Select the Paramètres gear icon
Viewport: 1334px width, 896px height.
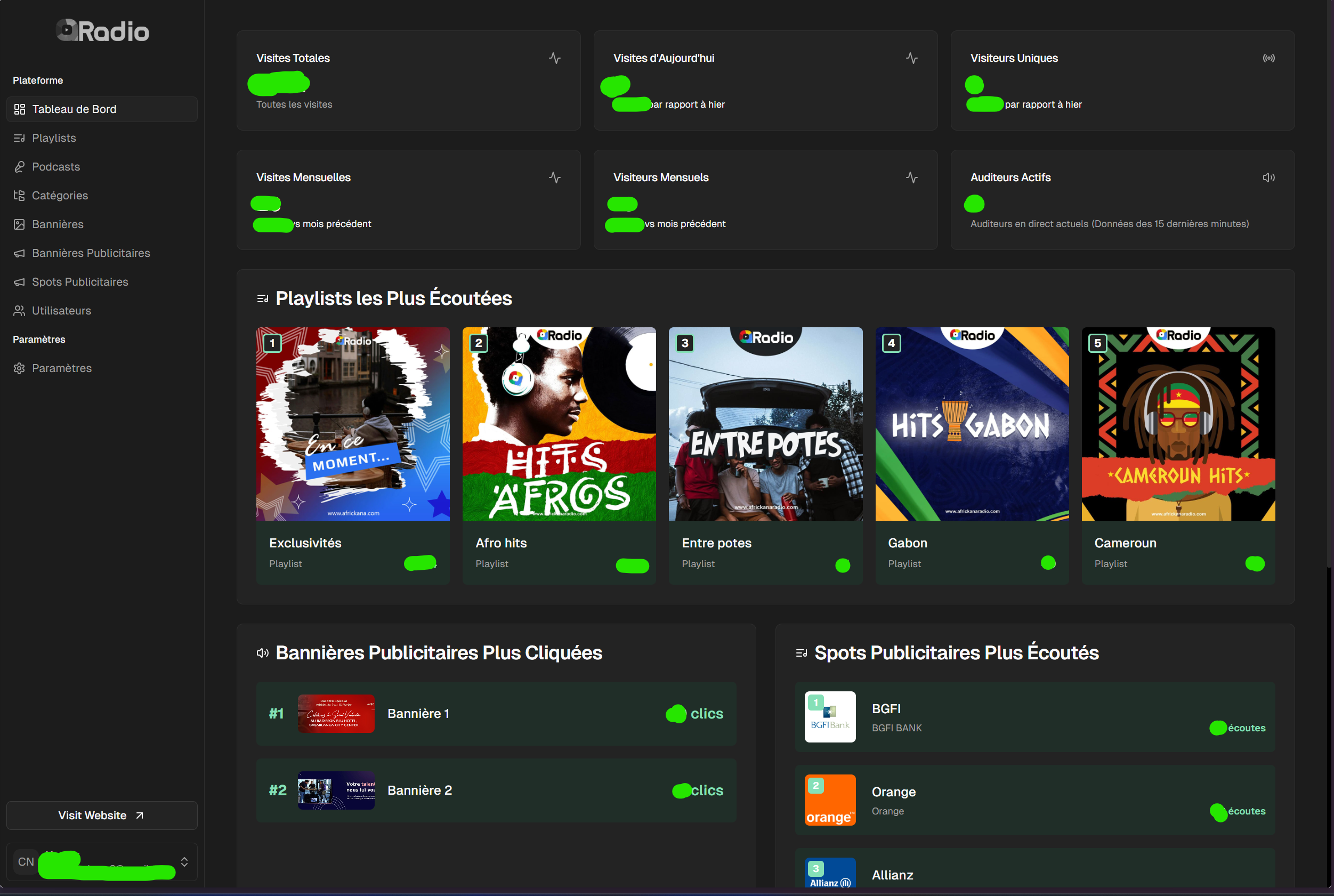(19, 368)
